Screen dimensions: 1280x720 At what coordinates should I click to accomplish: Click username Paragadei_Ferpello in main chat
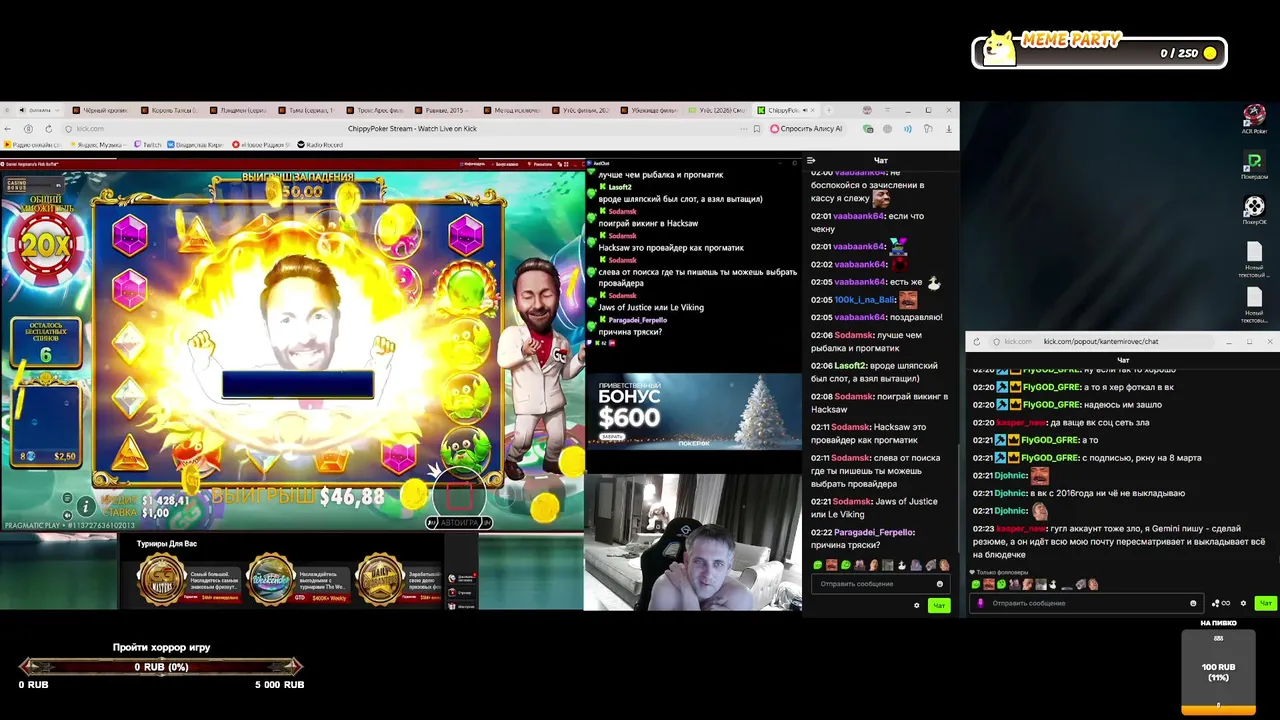874,532
